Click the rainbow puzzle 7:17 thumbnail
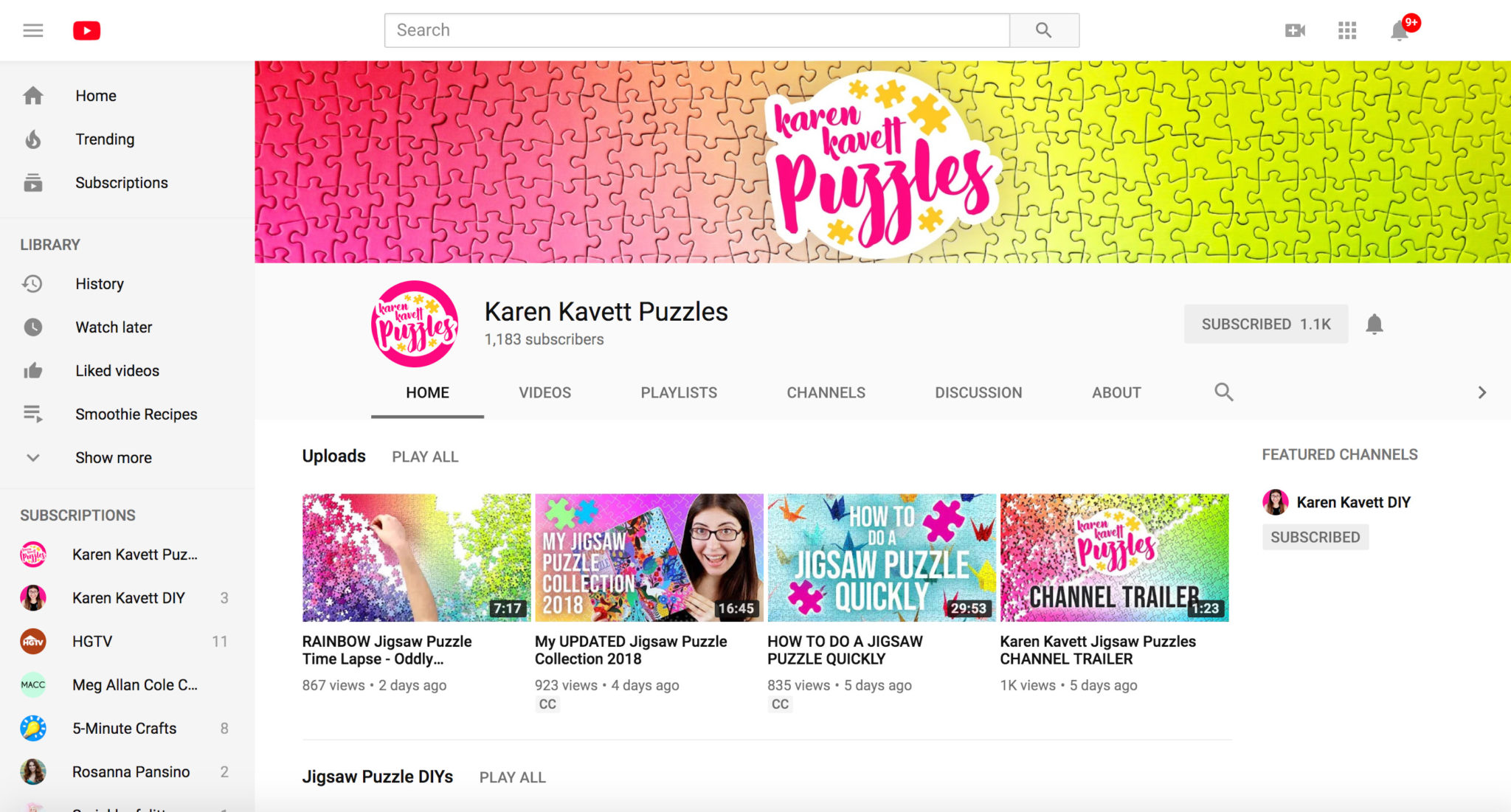This screenshot has height=812, width=1511. (x=416, y=558)
